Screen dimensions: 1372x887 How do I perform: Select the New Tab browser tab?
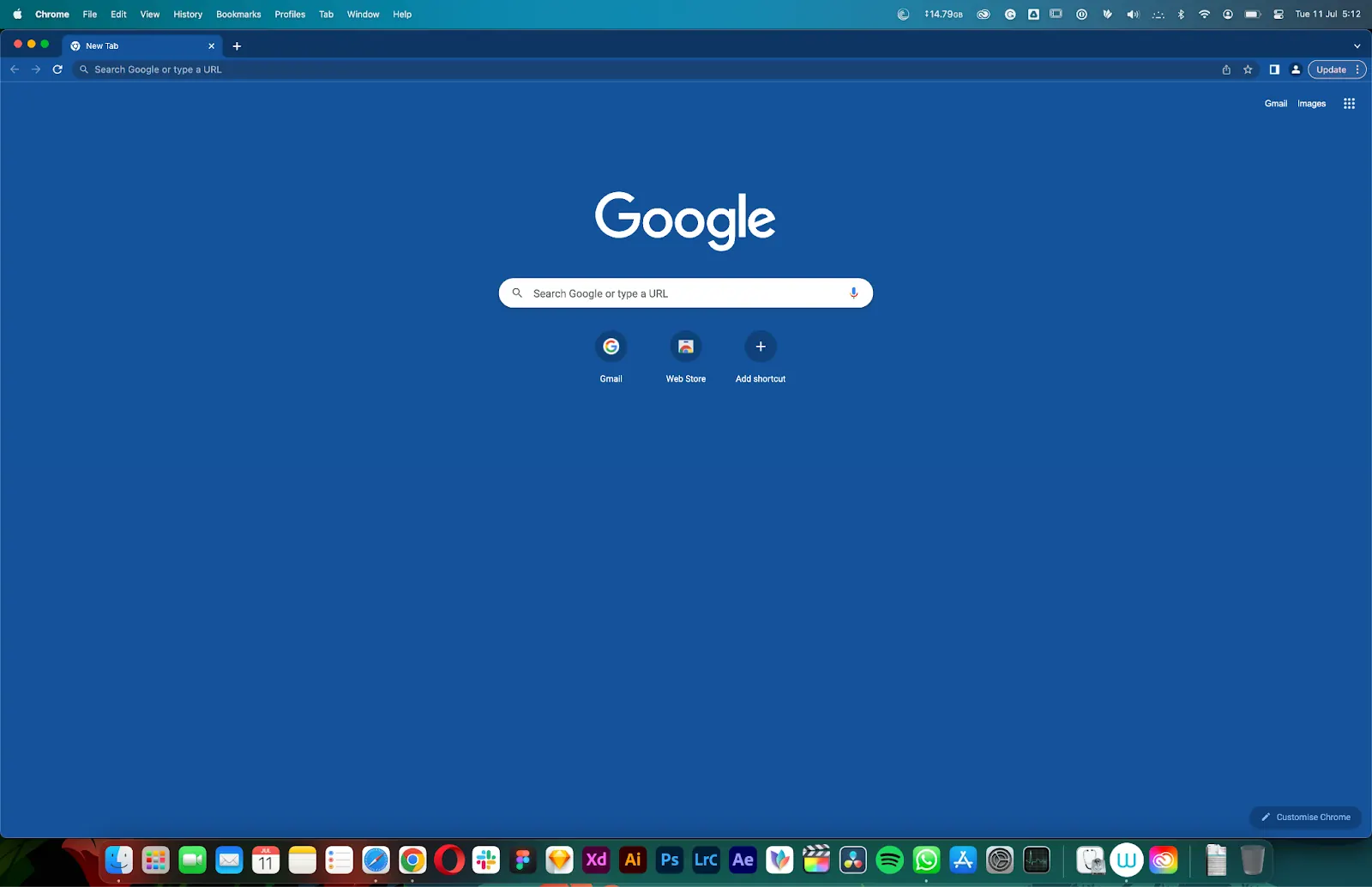[x=141, y=46]
